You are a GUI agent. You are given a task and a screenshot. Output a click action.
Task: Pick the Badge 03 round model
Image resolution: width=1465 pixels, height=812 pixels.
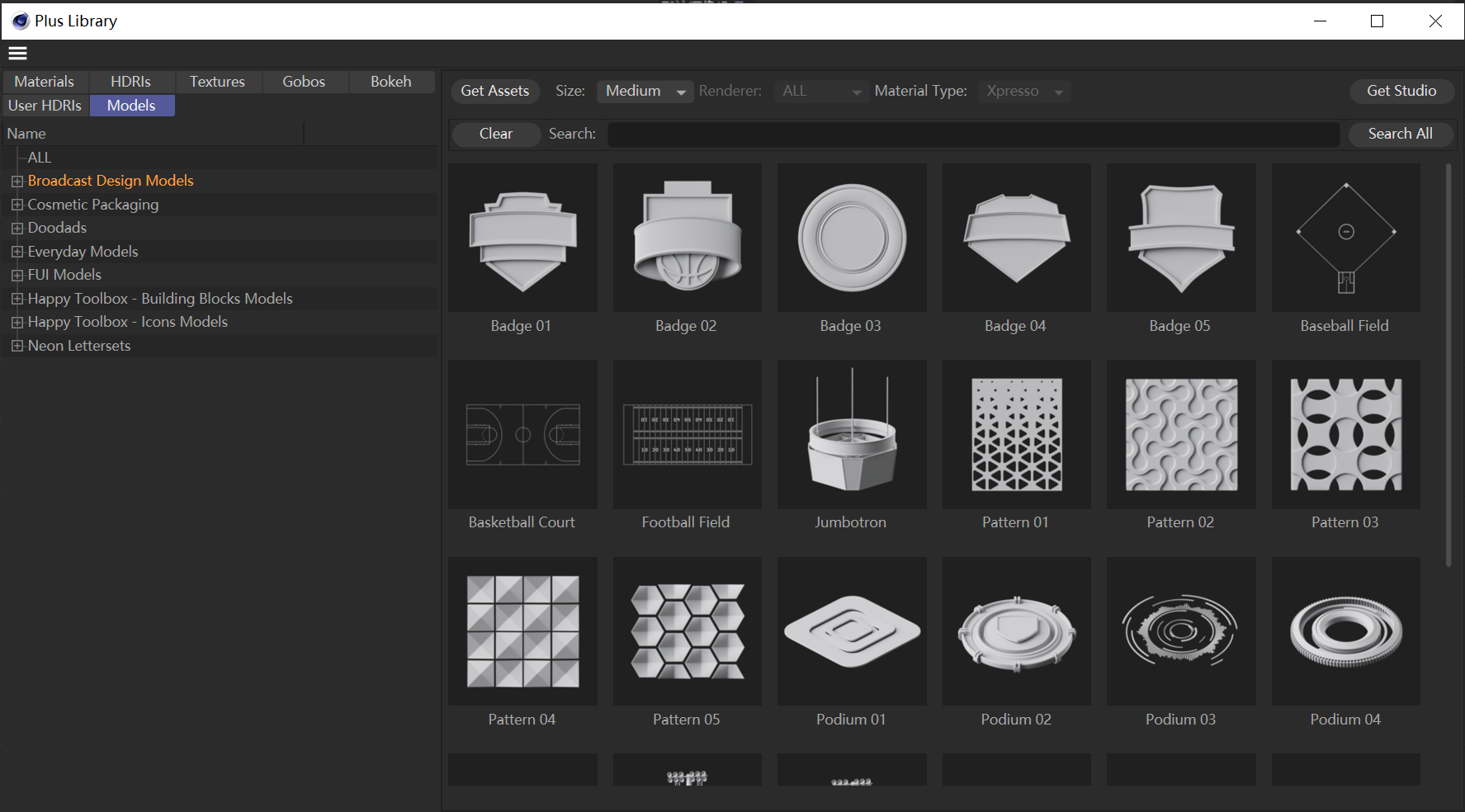tap(852, 238)
